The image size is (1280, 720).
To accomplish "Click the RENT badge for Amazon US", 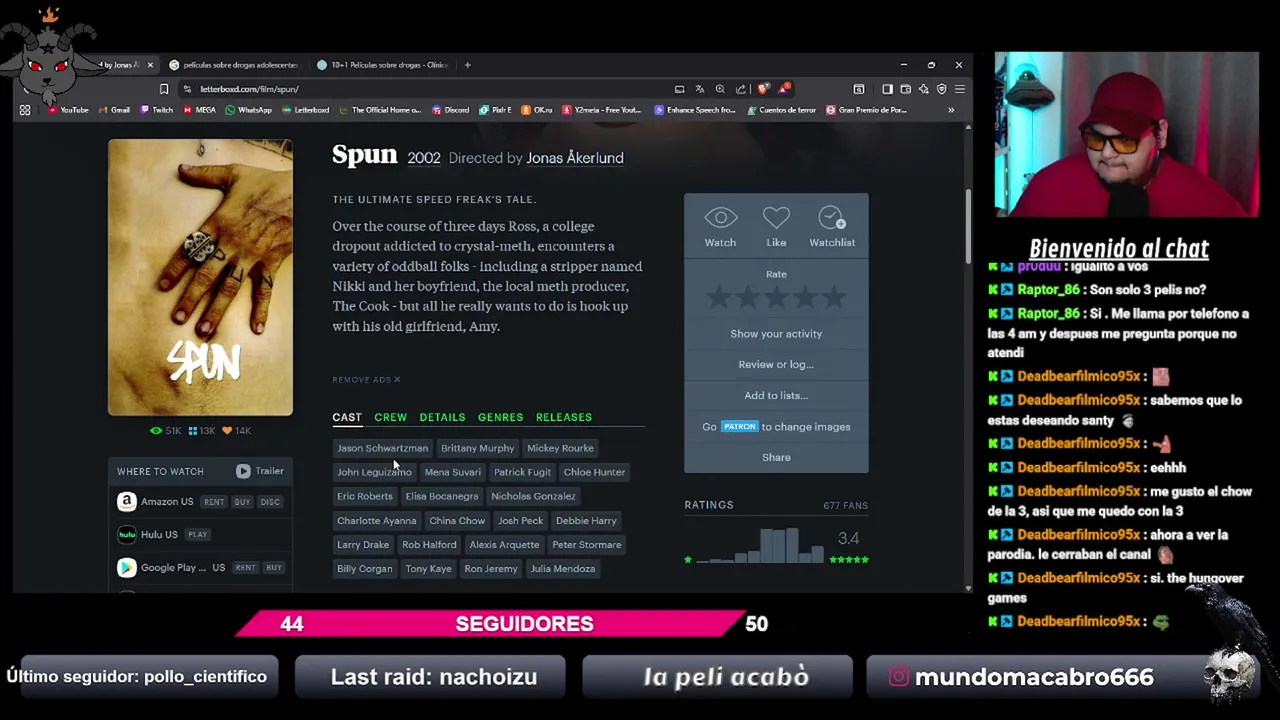I will pos(214,502).
